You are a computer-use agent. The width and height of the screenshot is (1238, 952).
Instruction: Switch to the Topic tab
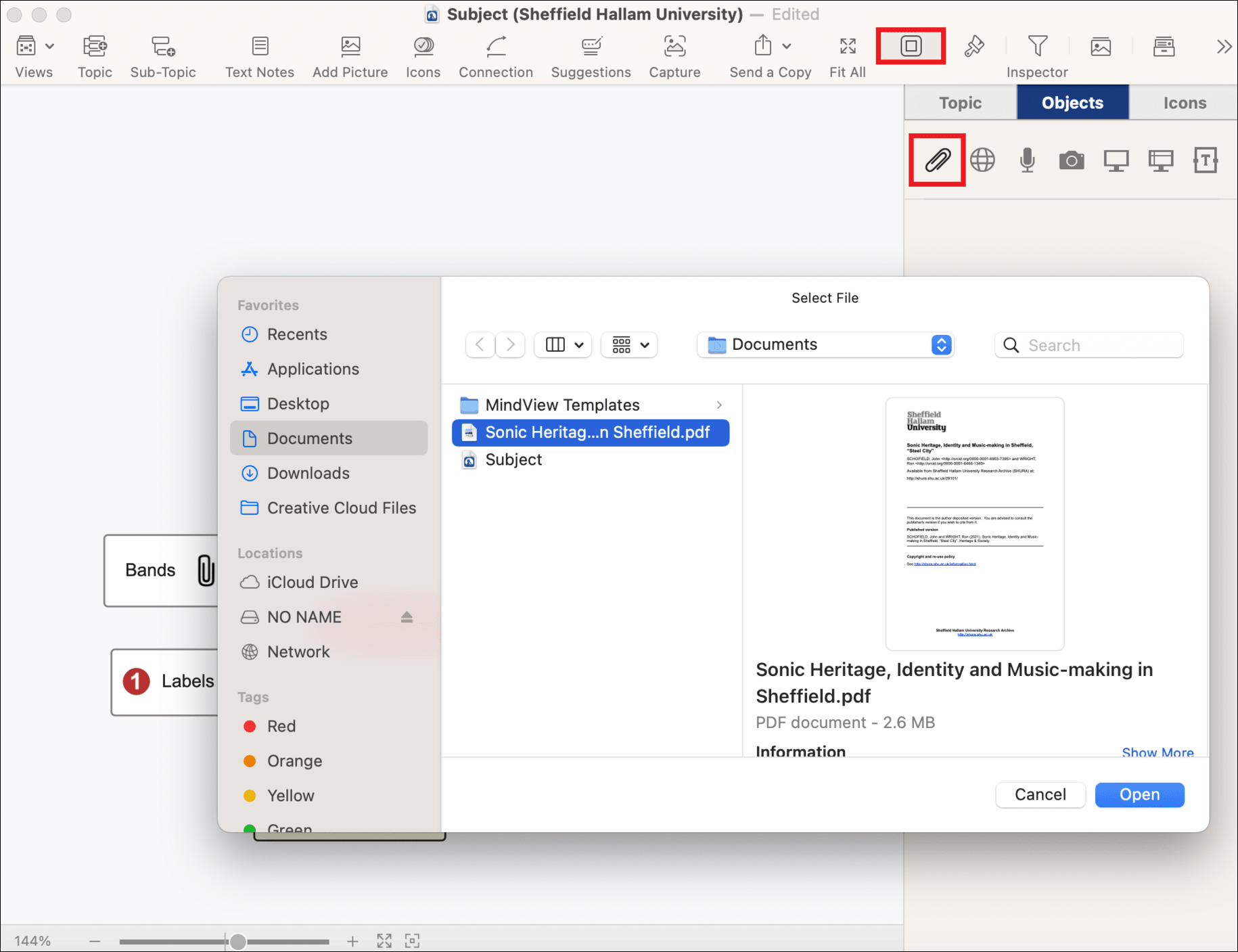(960, 103)
